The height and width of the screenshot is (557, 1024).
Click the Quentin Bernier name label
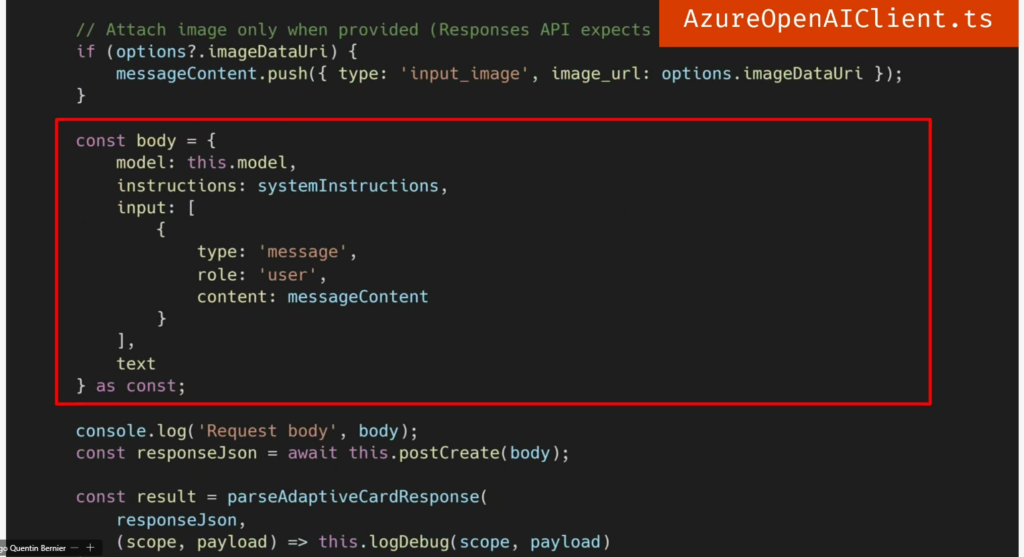pyautogui.click(x=37, y=548)
